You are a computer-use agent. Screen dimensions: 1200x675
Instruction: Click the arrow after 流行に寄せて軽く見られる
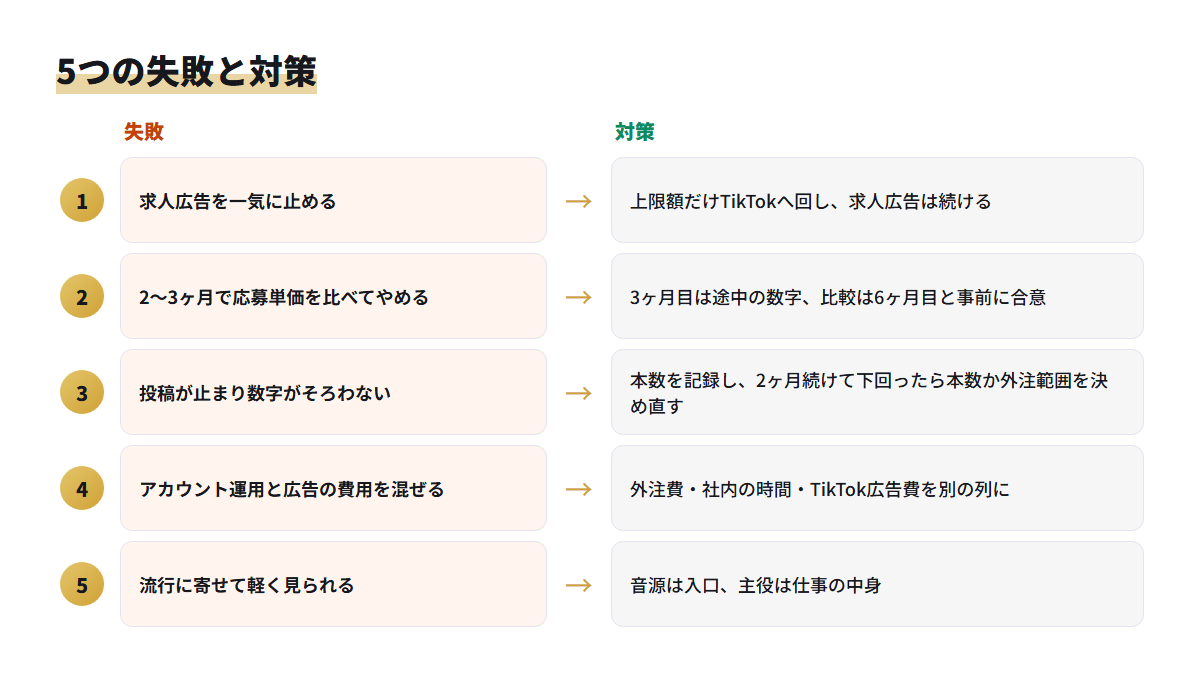point(579,585)
